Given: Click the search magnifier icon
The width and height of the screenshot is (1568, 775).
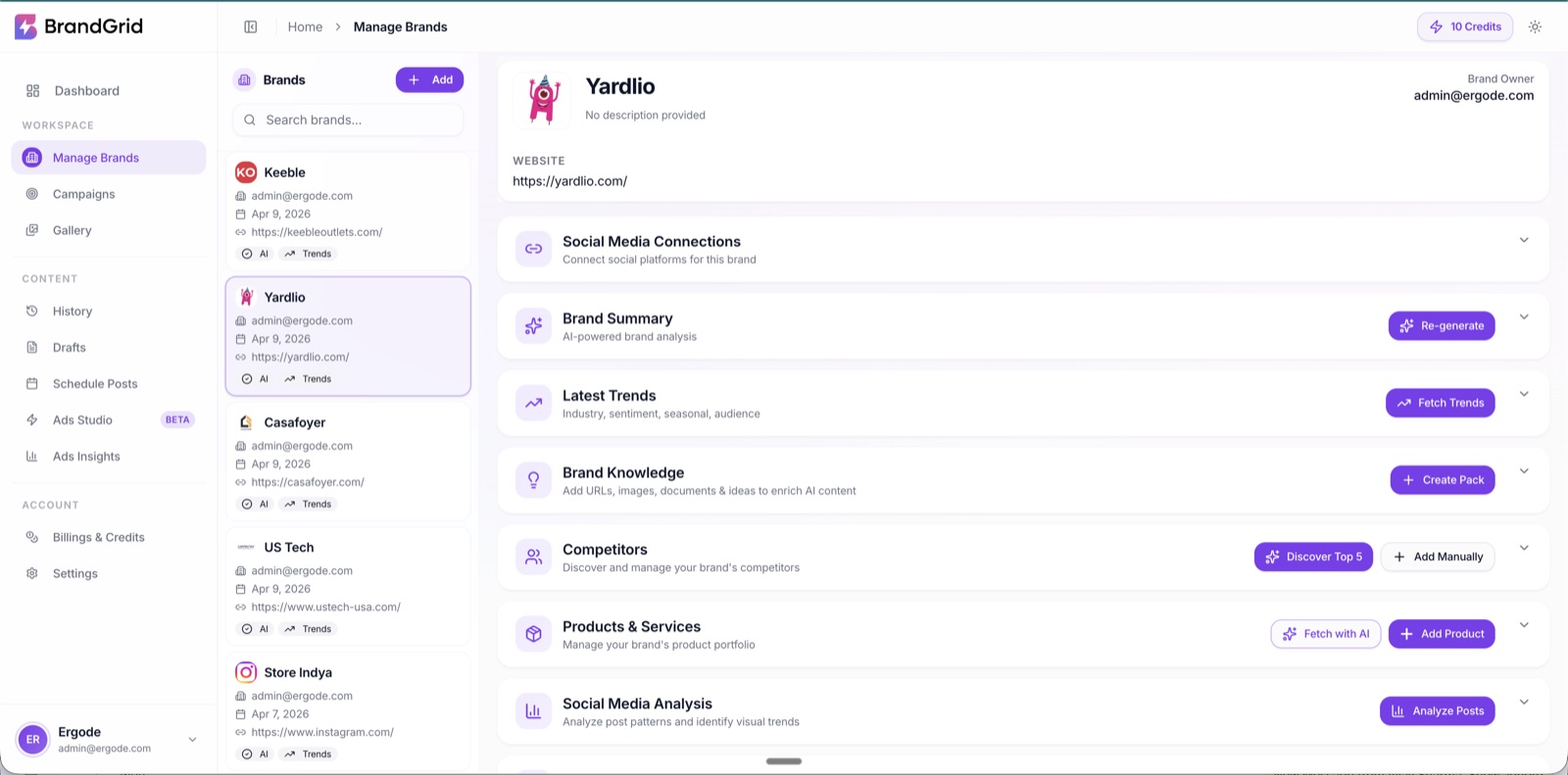Looking at the screenshot, I should coord(250,121).
